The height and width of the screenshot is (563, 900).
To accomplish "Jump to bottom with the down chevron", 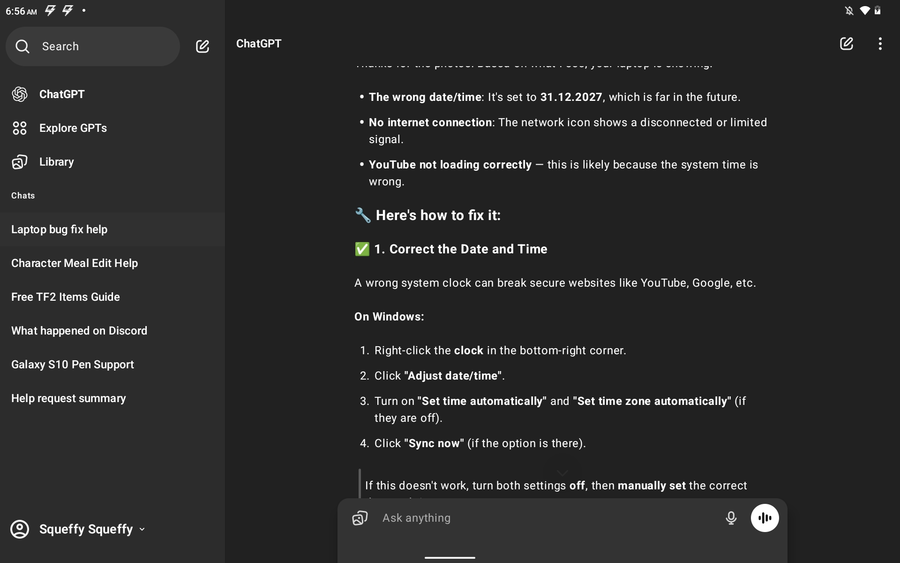I will pos(562,473).
